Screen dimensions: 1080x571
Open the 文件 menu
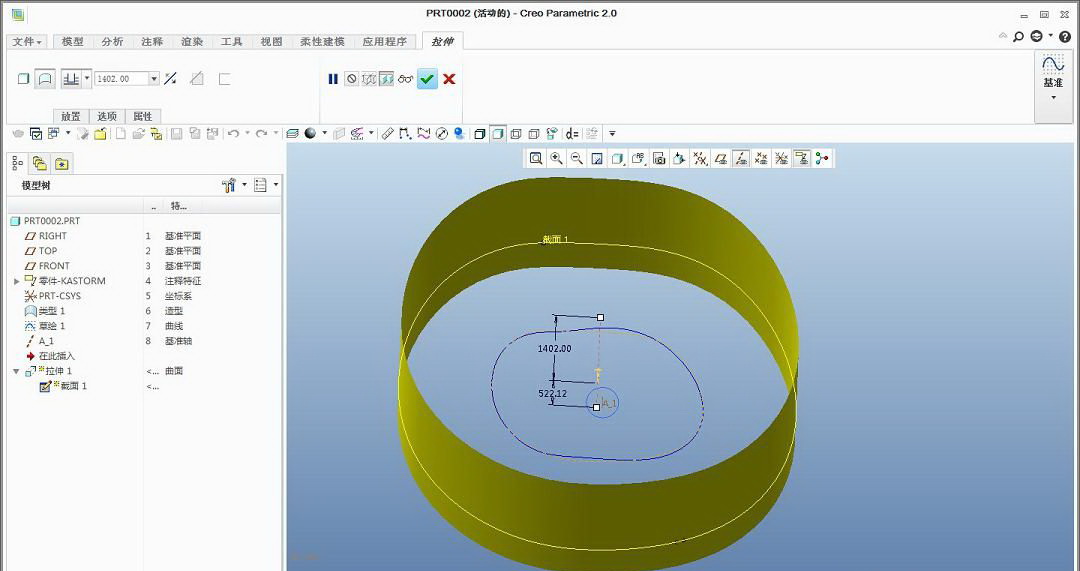tap(27, 42)
